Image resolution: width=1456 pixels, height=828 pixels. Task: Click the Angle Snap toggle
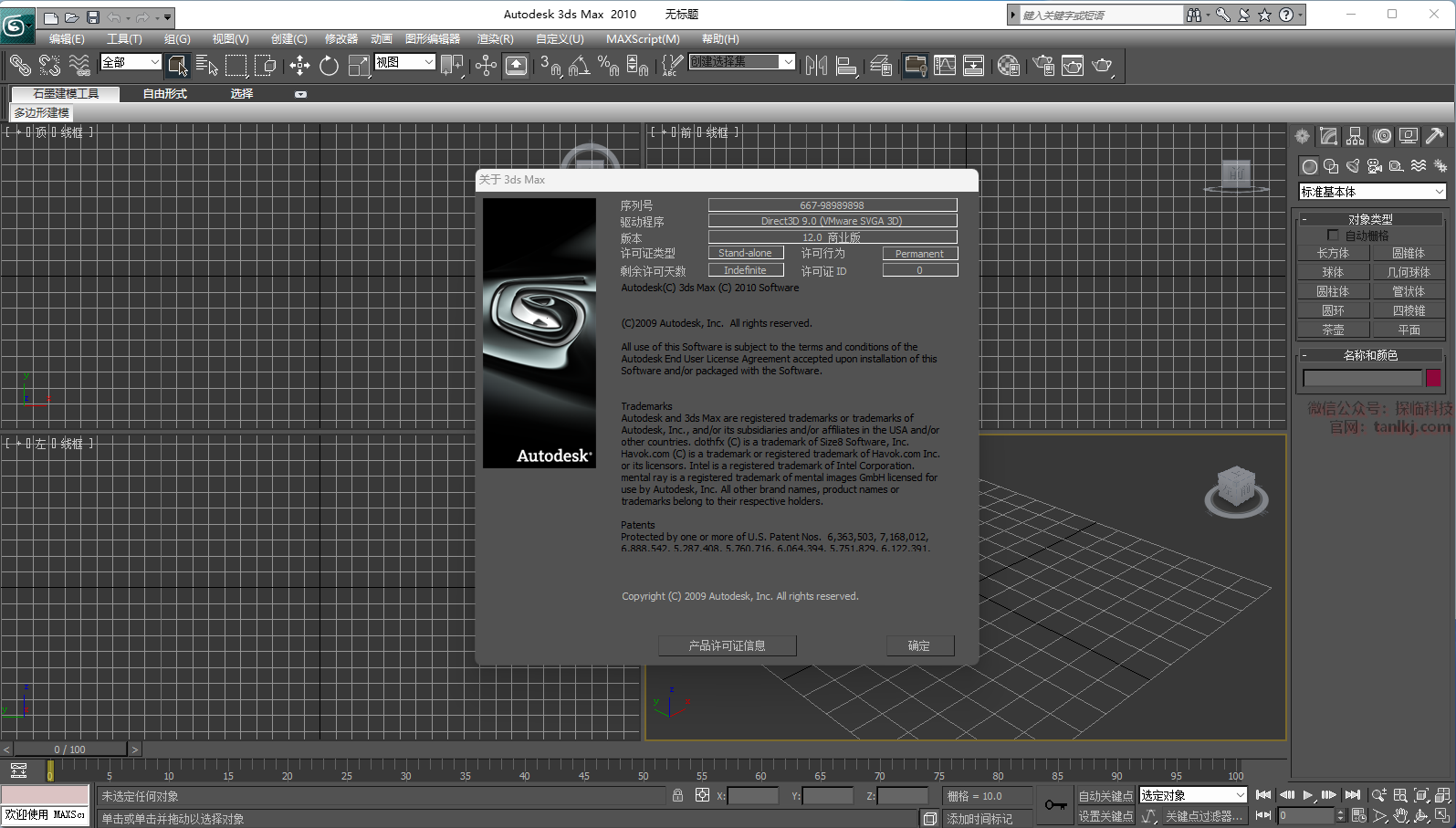[x=579, y=65]
